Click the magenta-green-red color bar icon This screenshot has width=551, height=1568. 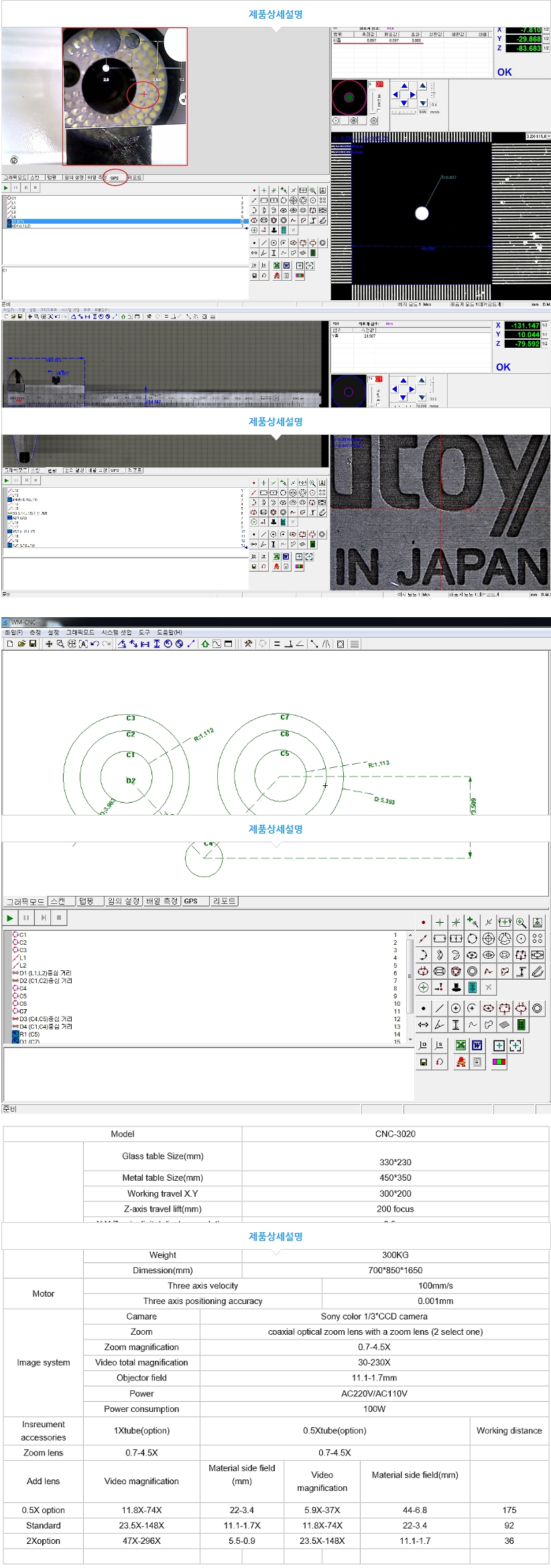click(x=499, y=1062)
